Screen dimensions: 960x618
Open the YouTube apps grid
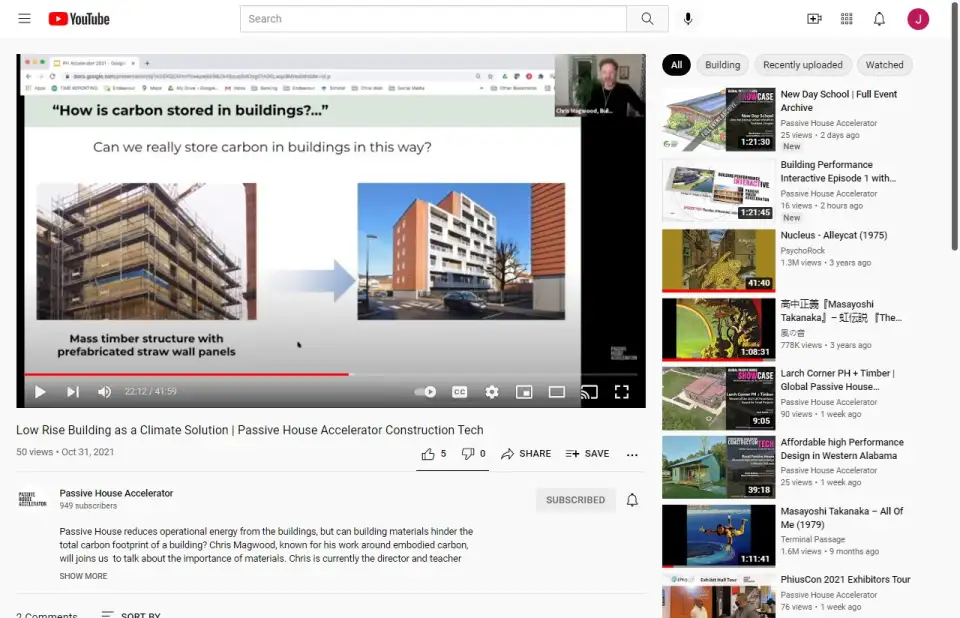(847, 19)
